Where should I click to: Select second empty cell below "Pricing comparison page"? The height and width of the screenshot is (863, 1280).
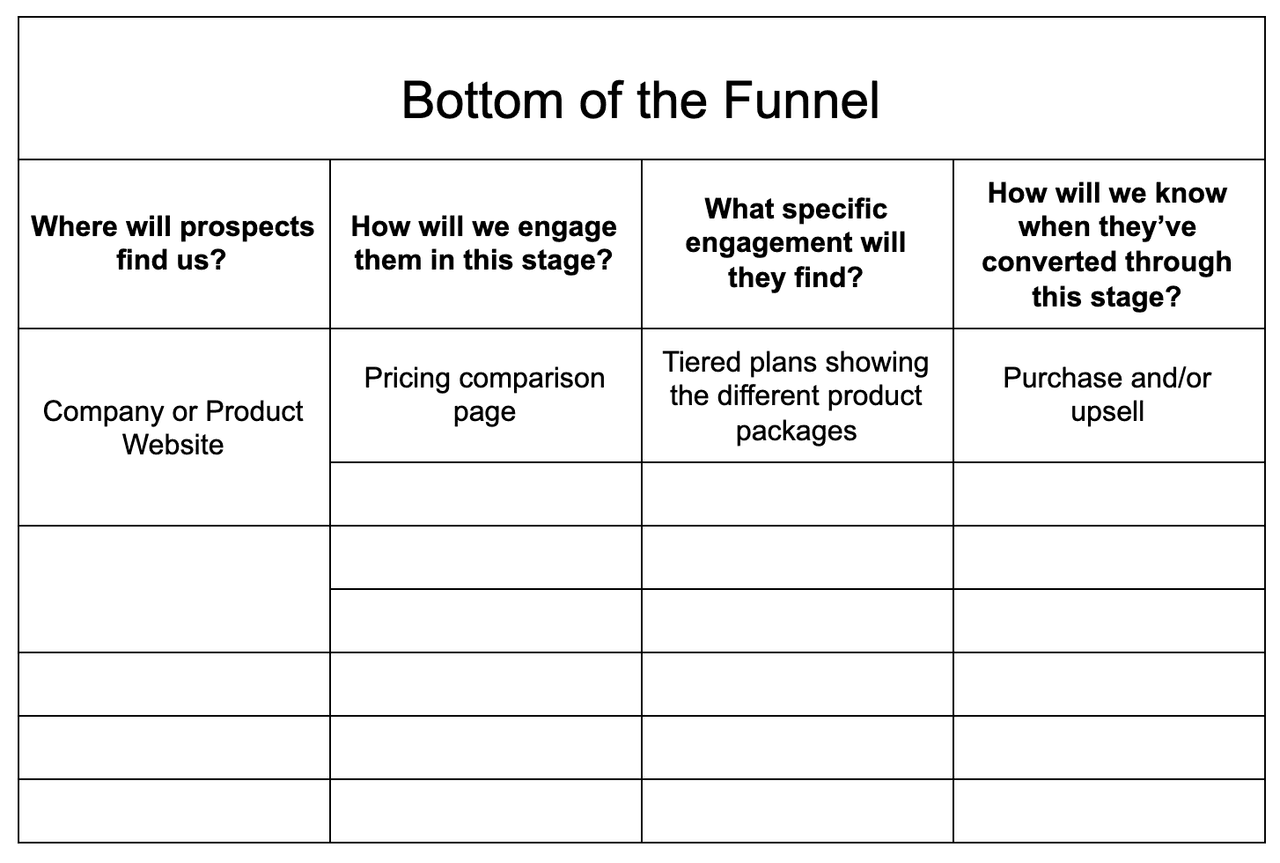(485, 557)
